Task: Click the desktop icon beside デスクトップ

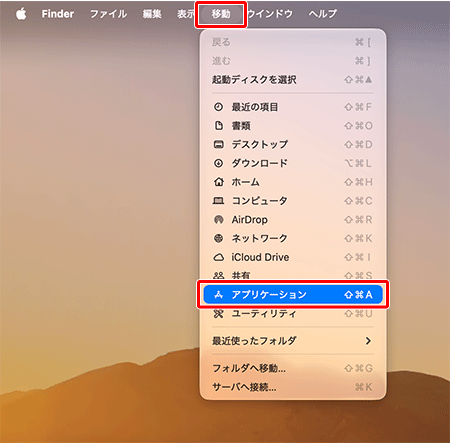Action: coord(218,144)
